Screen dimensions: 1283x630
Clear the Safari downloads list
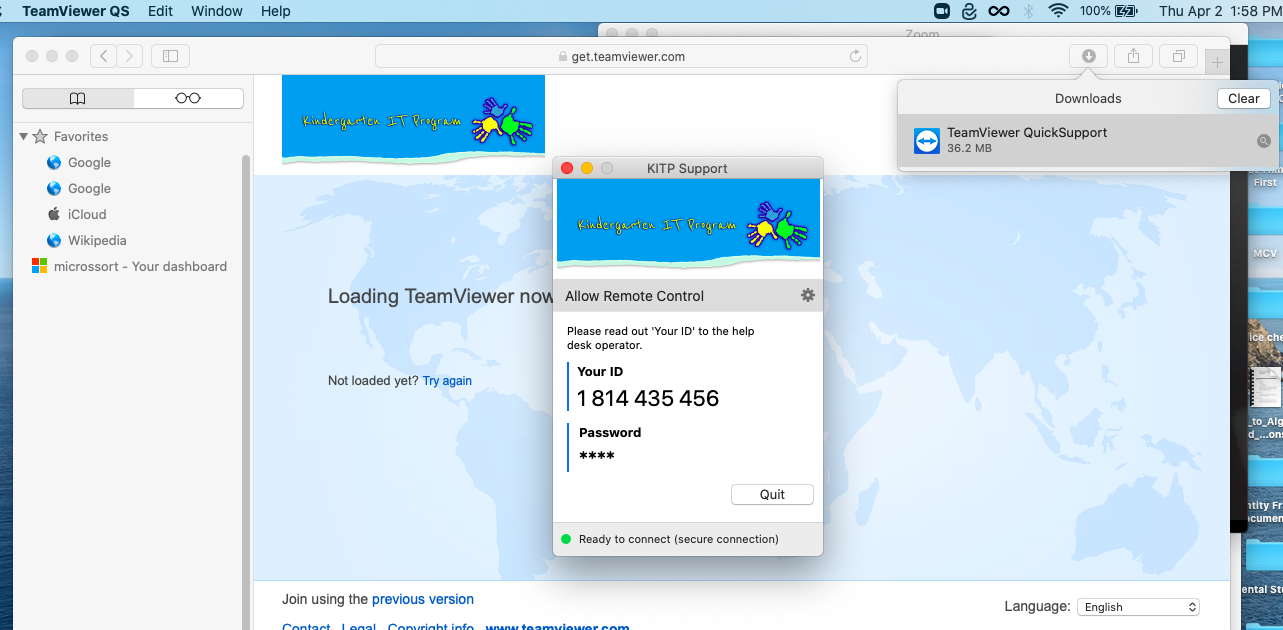(x=1244, y=98)
